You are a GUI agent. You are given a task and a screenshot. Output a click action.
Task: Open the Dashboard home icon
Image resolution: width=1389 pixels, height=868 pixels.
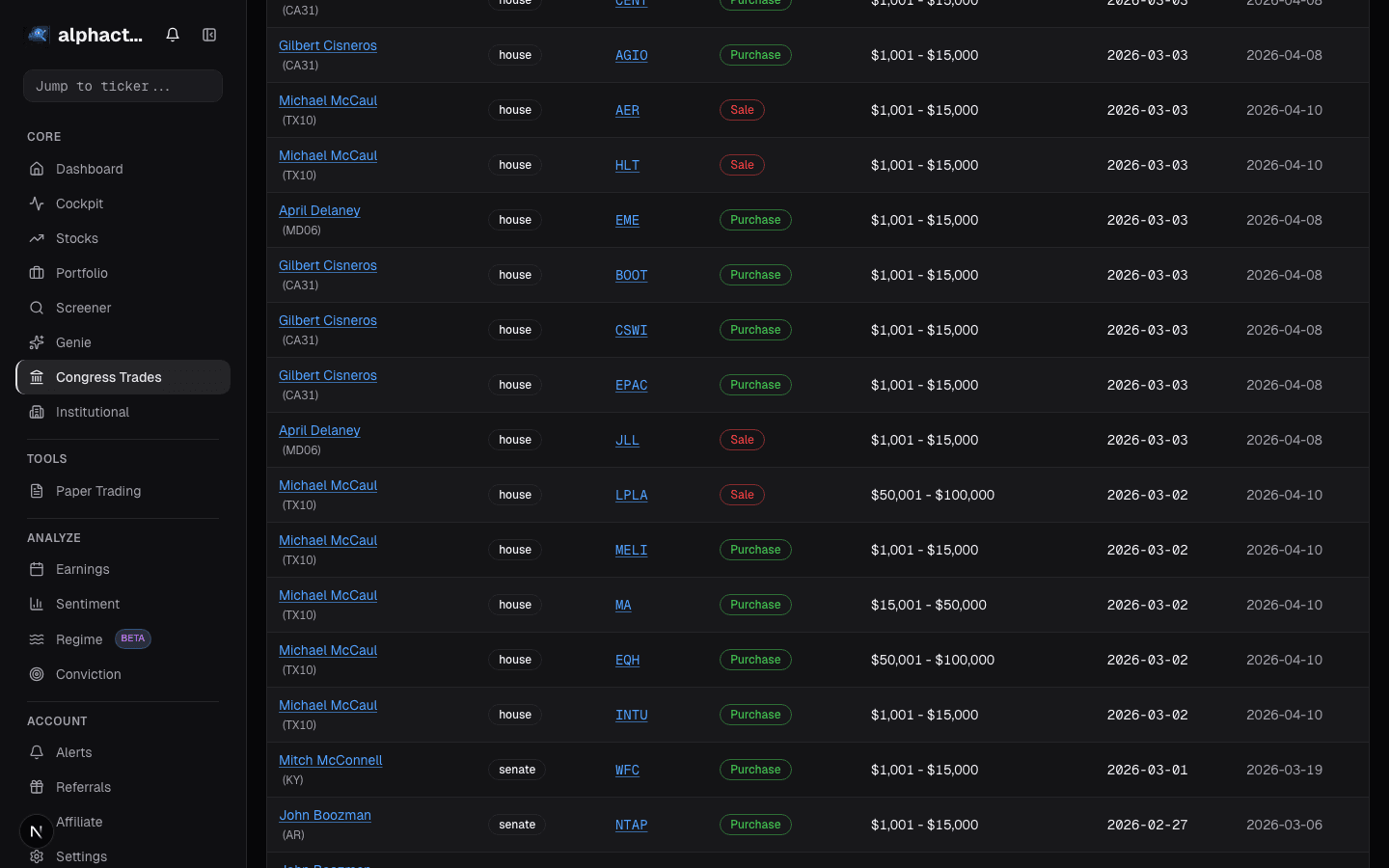(x=37, y=169)
